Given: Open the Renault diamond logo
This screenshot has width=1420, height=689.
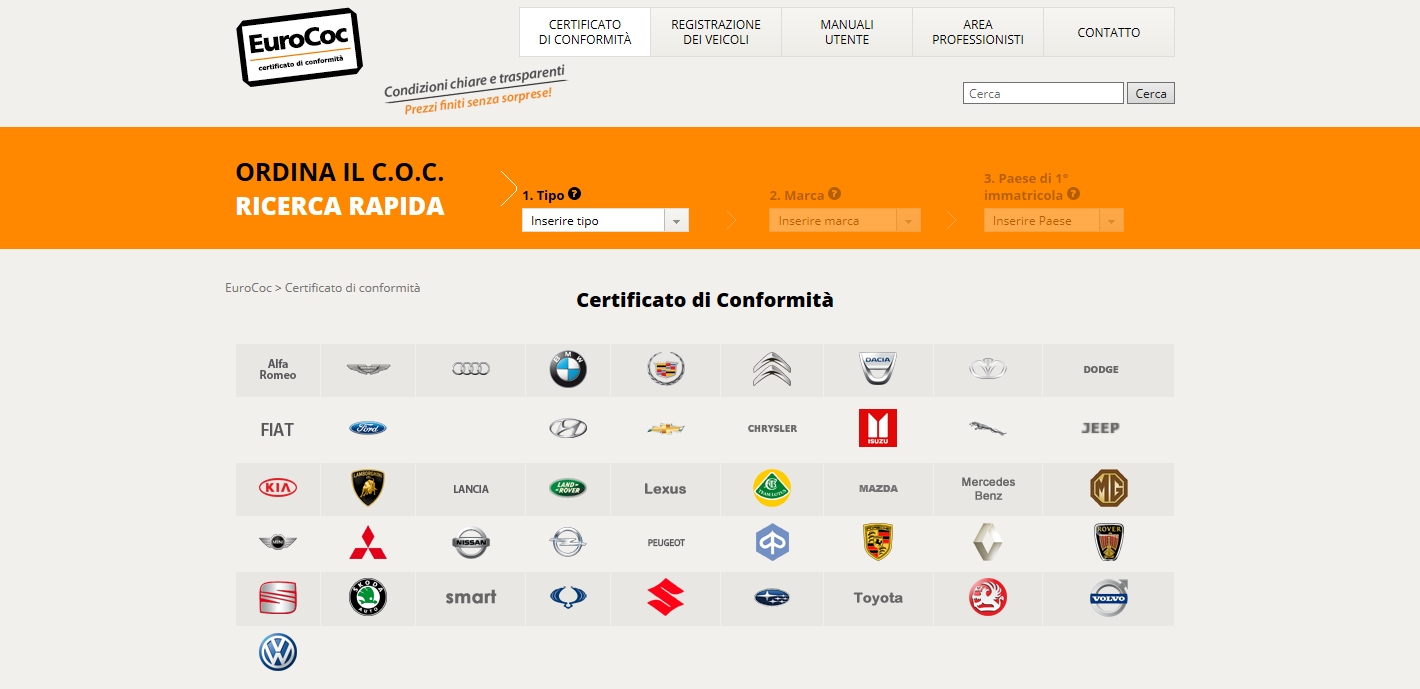Looking at the screenshot, I should [988, 542].
